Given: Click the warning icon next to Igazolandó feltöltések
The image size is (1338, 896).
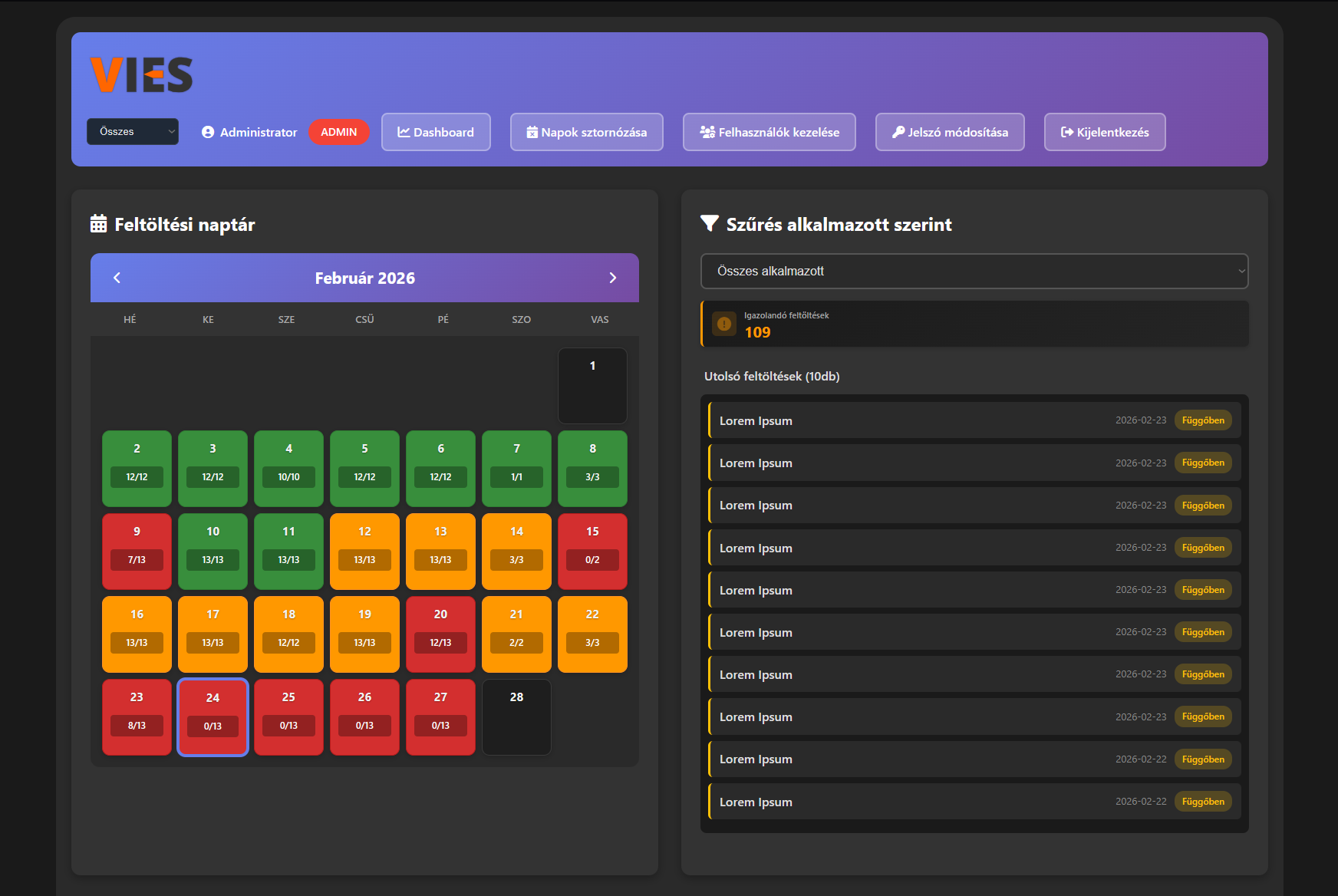Looking at the screenshot, I should pos(722,324).
